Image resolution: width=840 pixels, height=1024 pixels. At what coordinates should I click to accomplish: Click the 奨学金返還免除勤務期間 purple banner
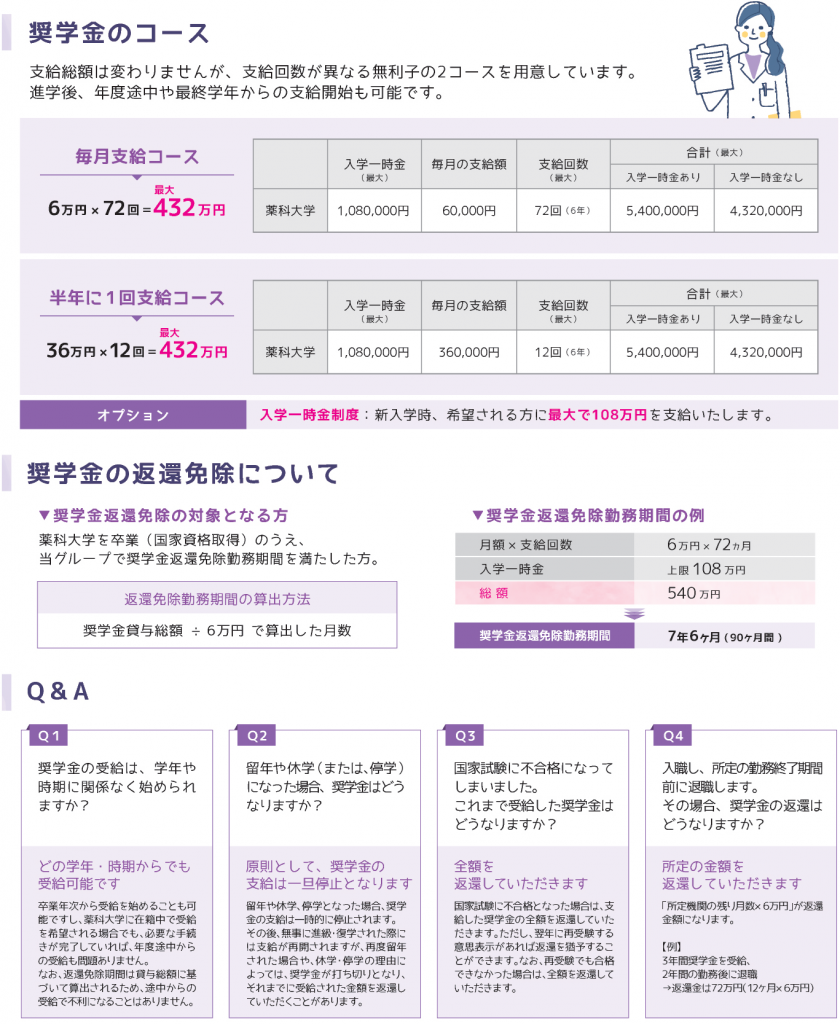(543, 636)
